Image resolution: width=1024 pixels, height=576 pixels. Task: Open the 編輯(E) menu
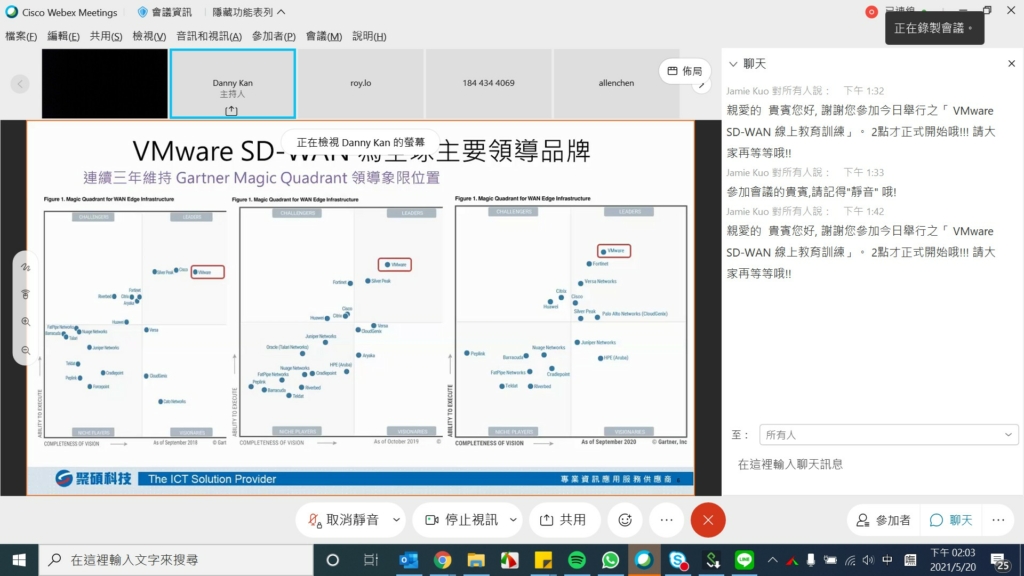pyautogui.click(x=63, y=36)
